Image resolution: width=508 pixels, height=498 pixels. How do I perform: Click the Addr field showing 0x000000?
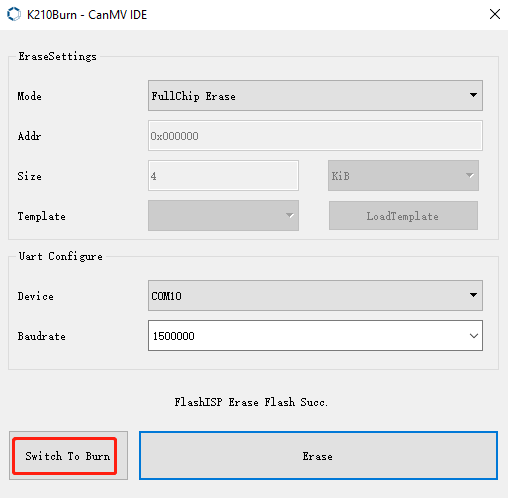(315, 136)
